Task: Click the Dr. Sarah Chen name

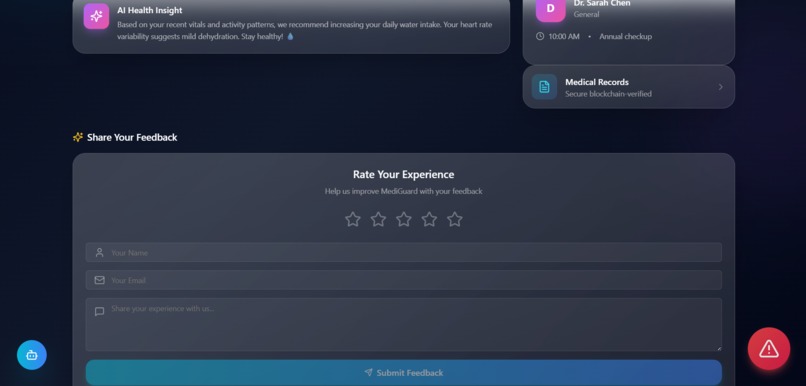Action: pyautogui.click(x=602, y=3)
